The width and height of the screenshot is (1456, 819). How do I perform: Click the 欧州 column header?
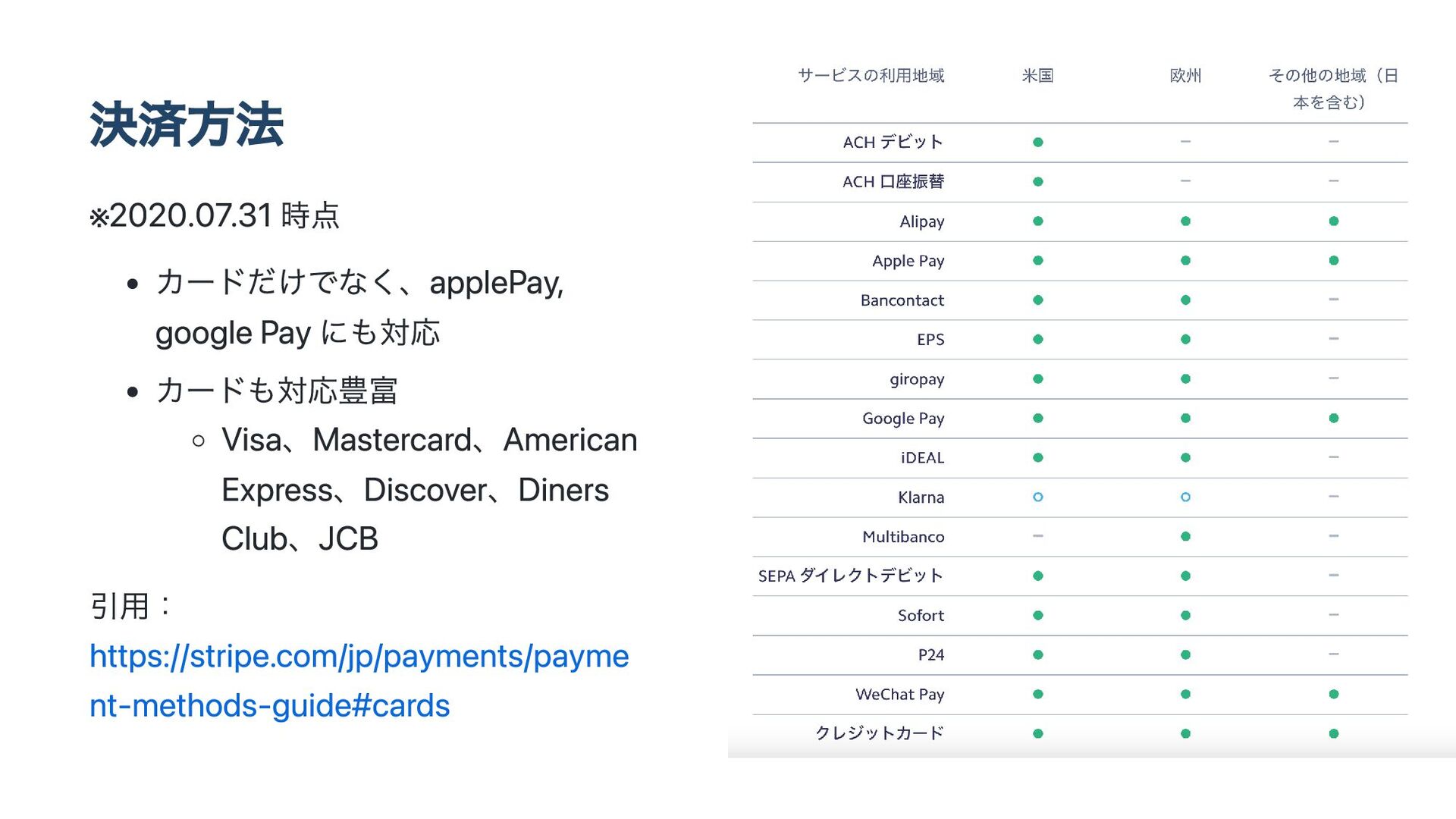tap(1185, 76)
